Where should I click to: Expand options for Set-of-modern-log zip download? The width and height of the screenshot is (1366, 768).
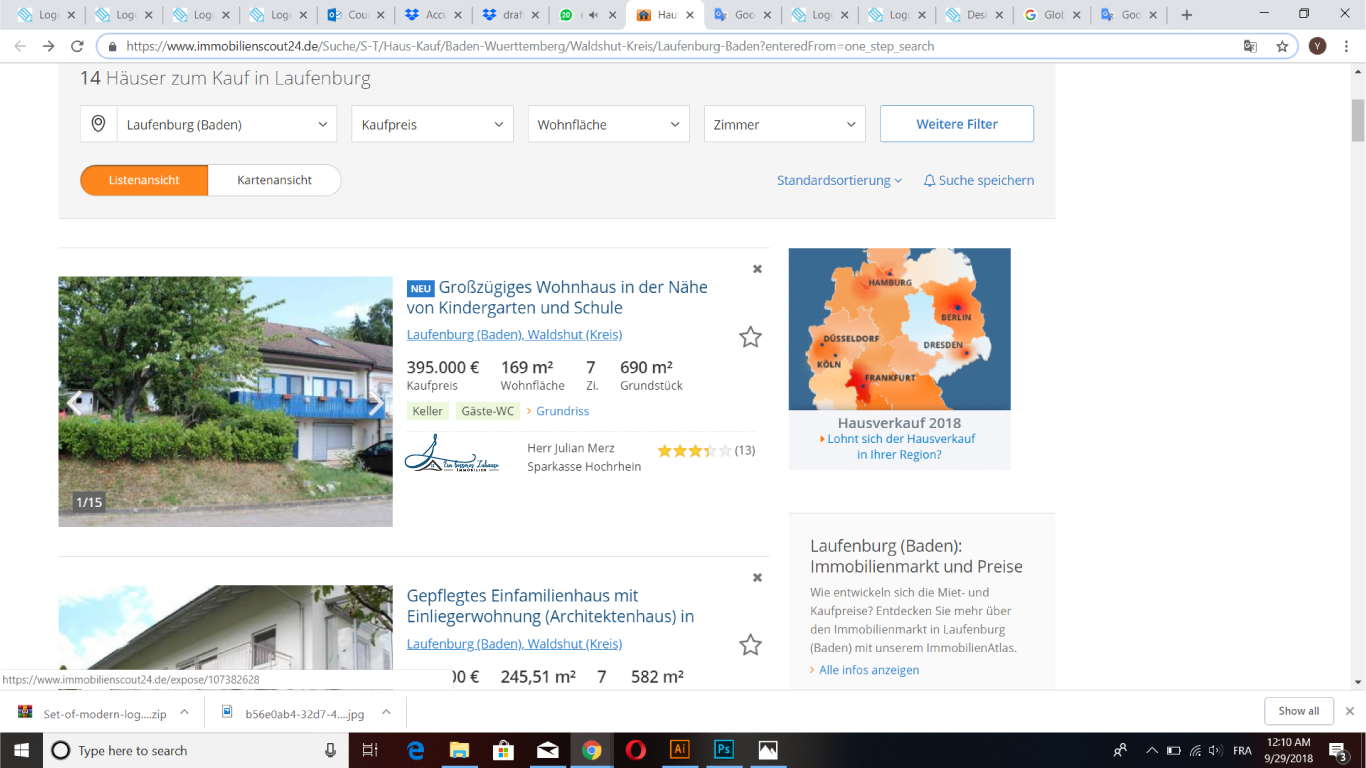pos(184,713)
